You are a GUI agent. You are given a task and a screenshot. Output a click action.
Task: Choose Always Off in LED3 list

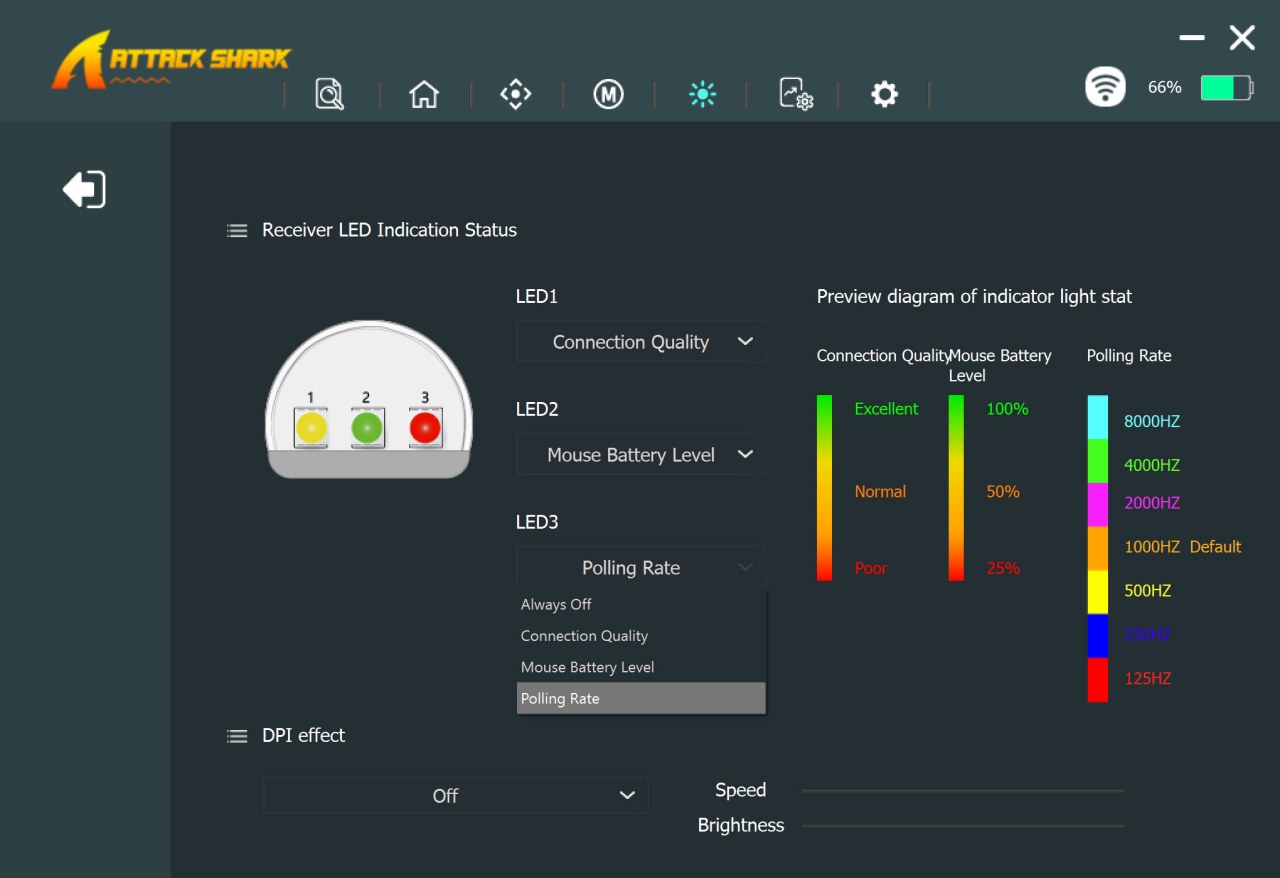[641, 605]
